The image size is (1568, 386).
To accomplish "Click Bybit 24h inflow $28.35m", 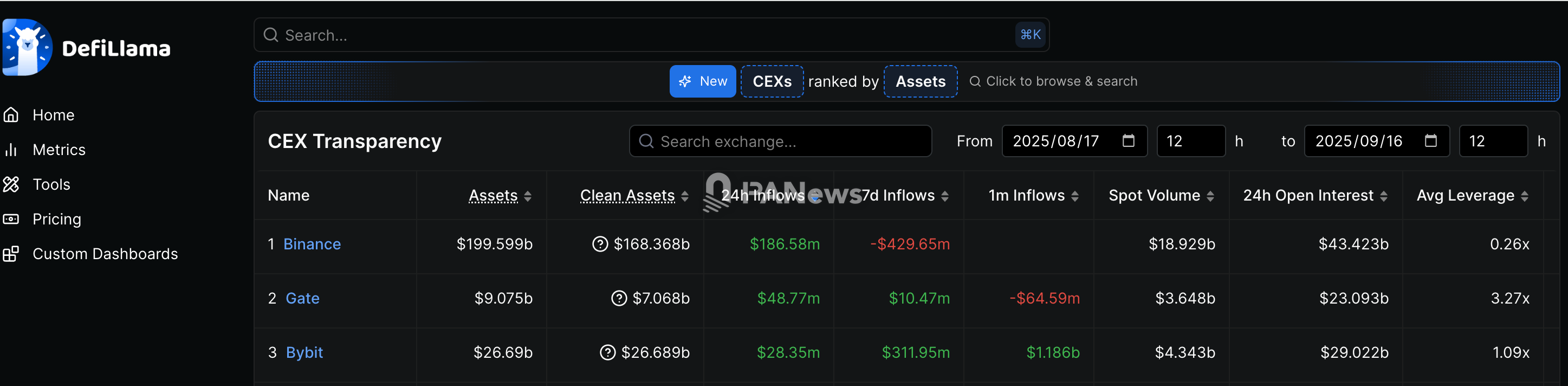I will [788, 352].
